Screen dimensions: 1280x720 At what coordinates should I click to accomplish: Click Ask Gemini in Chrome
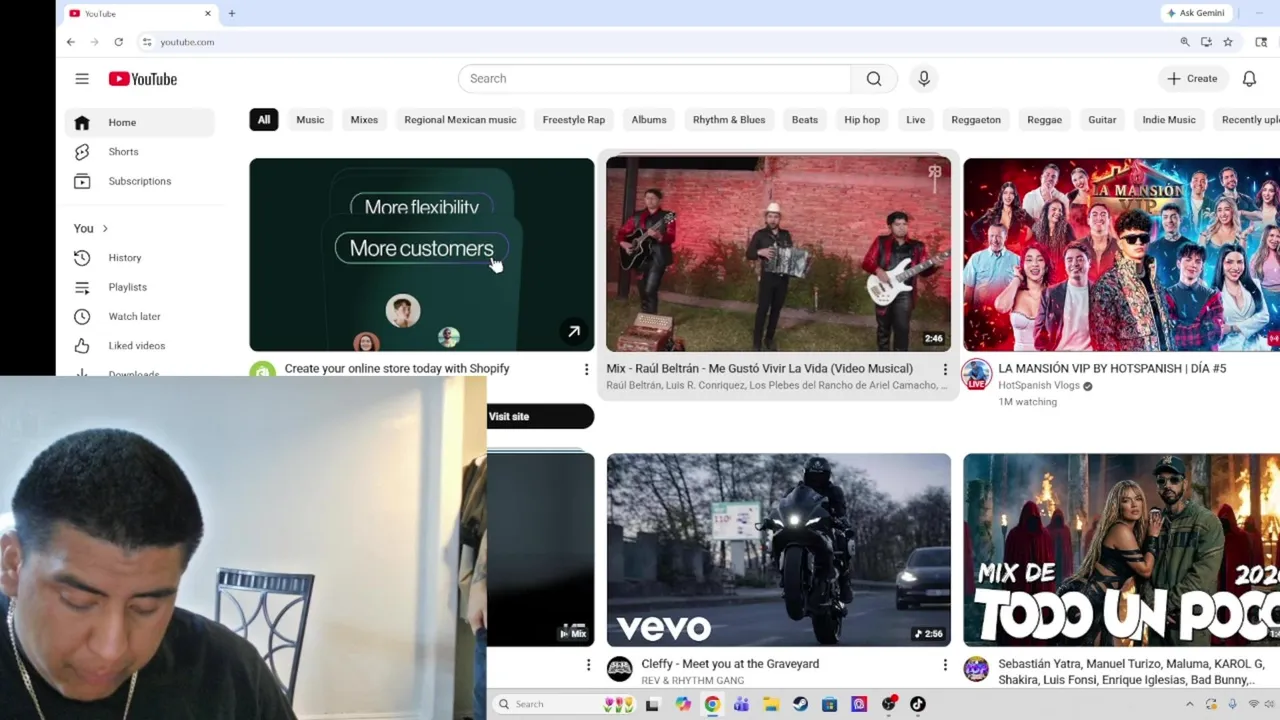(1196, 13)
